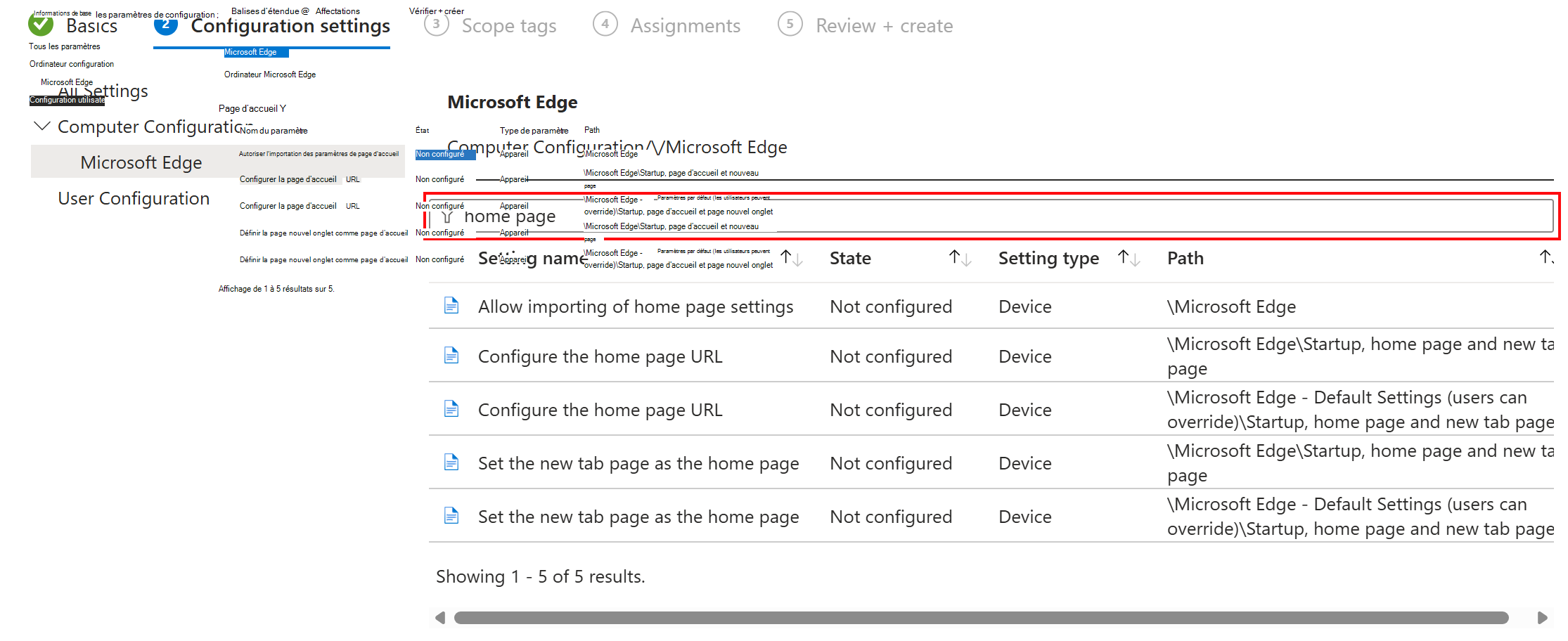Click the document icon for Allow importing of home page settings
Viewport: 1568px width, 641px height.
coord(451,306)
